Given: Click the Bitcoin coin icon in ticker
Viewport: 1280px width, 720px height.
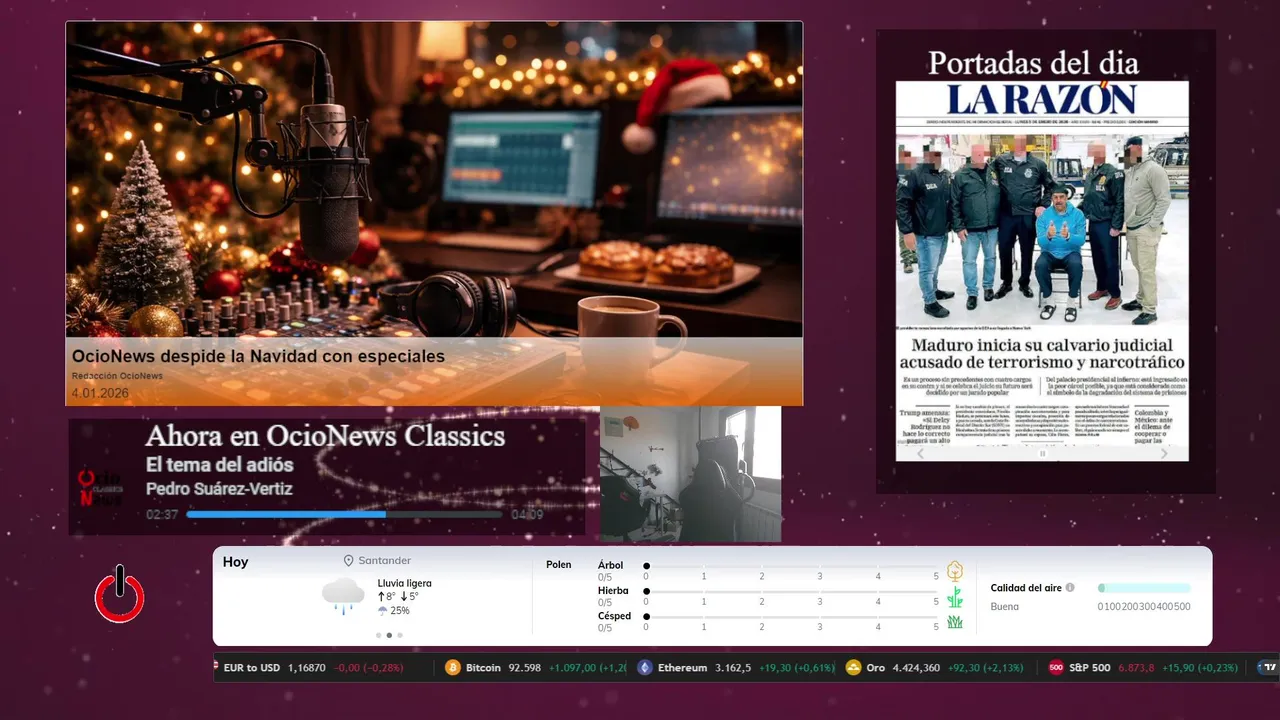Looking at the screenshot, I should 453,667.
